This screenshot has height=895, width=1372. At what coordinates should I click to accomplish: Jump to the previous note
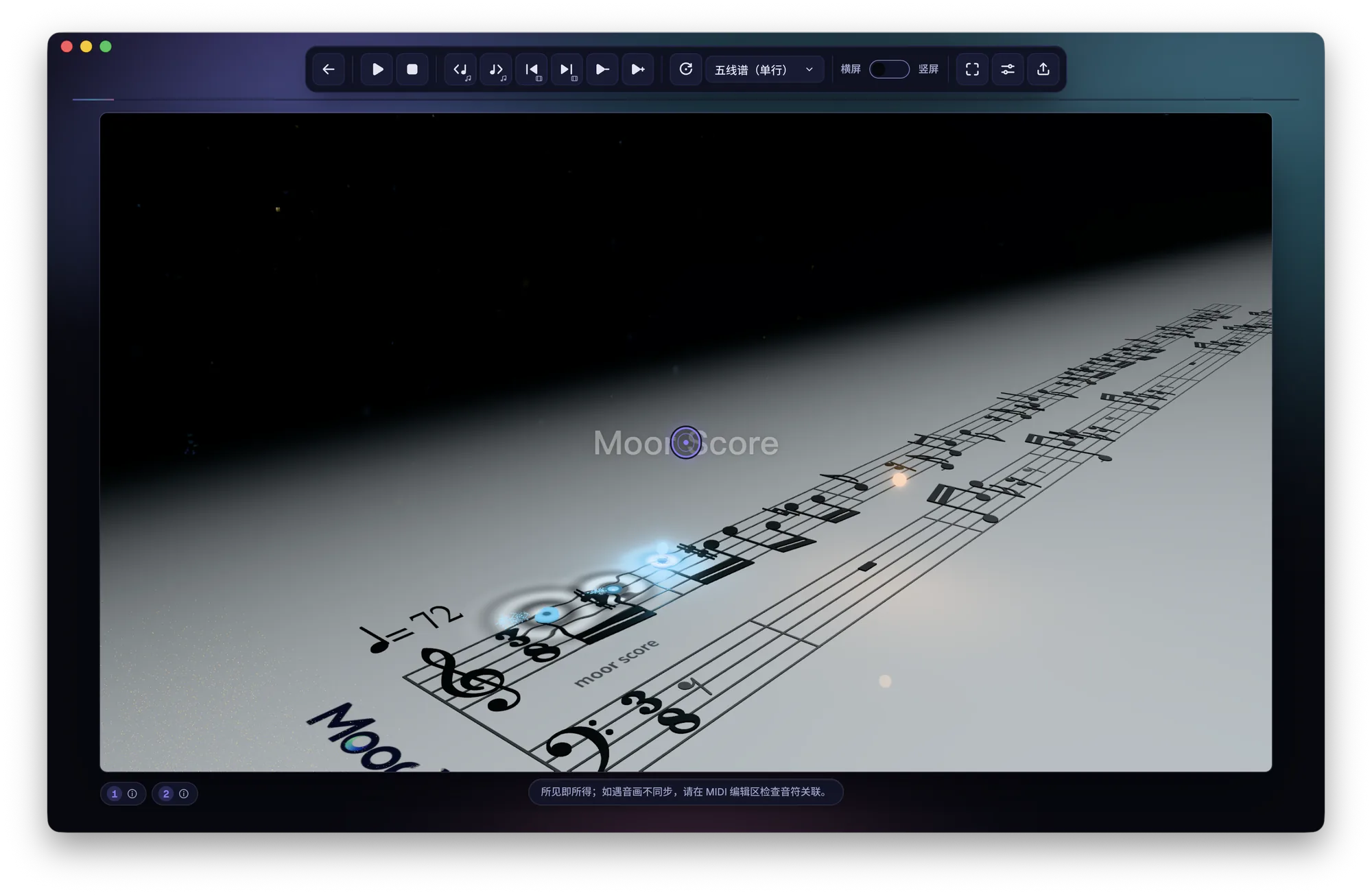point(461,69)
